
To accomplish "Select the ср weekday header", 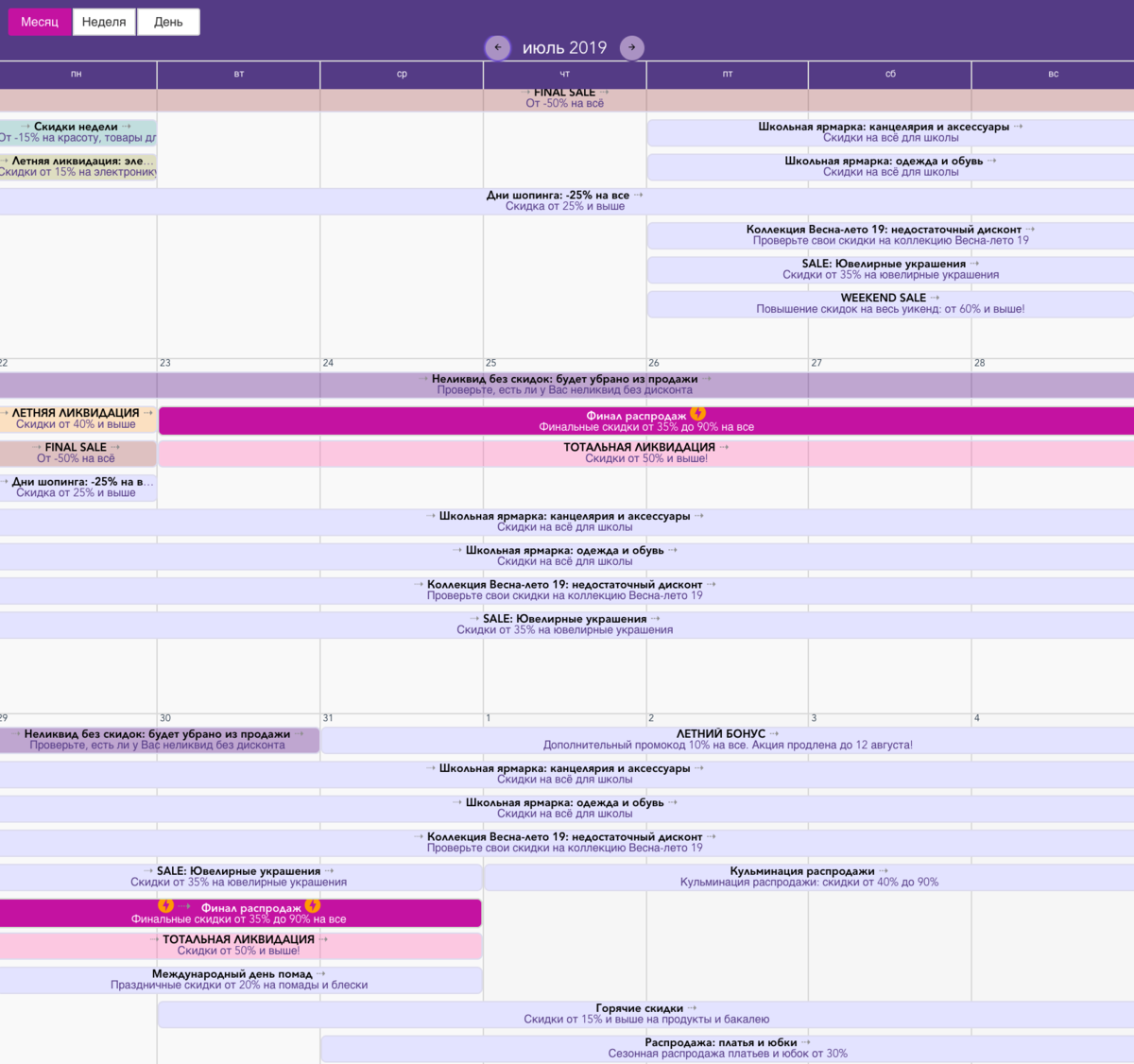I will point(402,74).
